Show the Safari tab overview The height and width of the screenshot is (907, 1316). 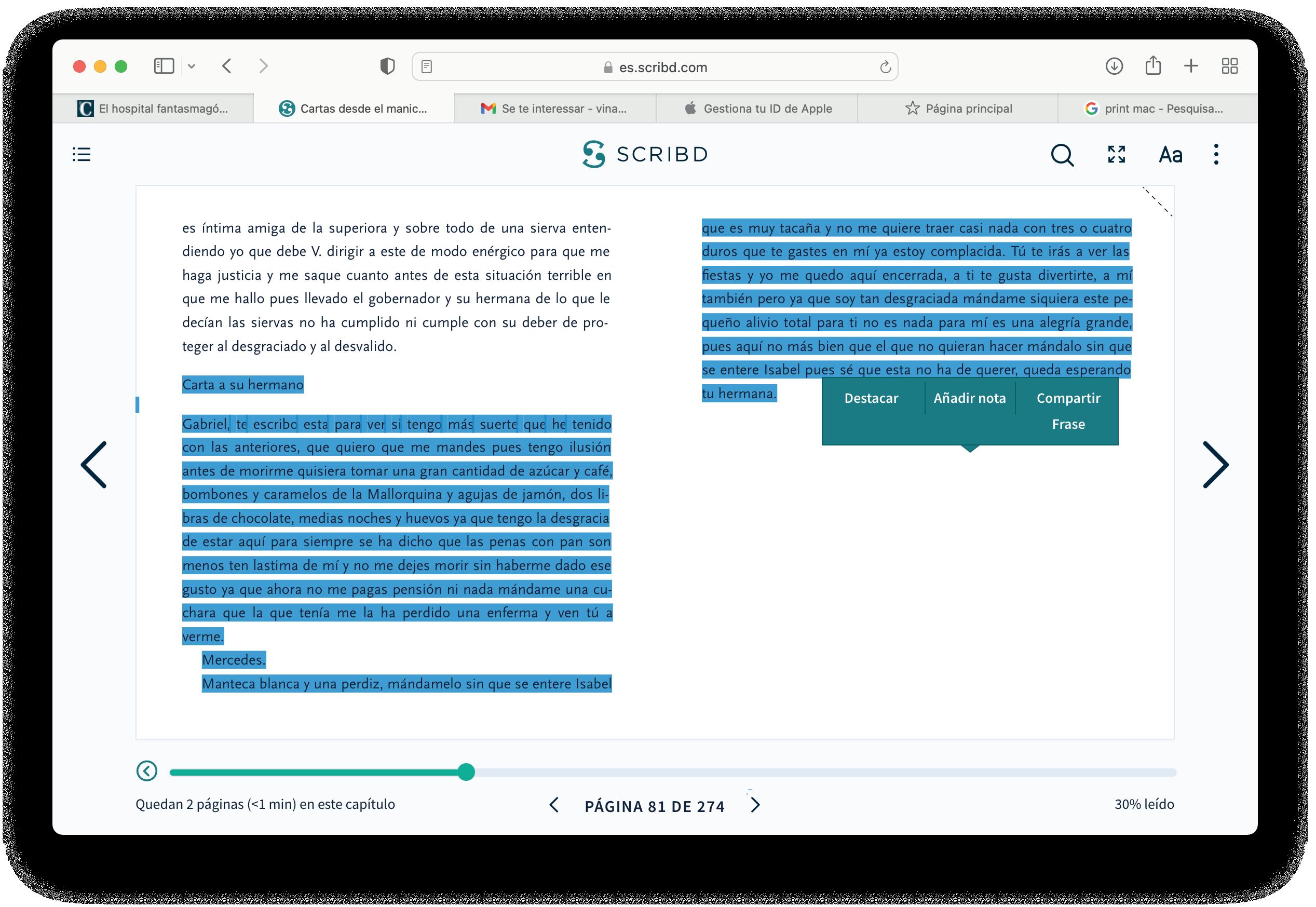(1230, 66)
